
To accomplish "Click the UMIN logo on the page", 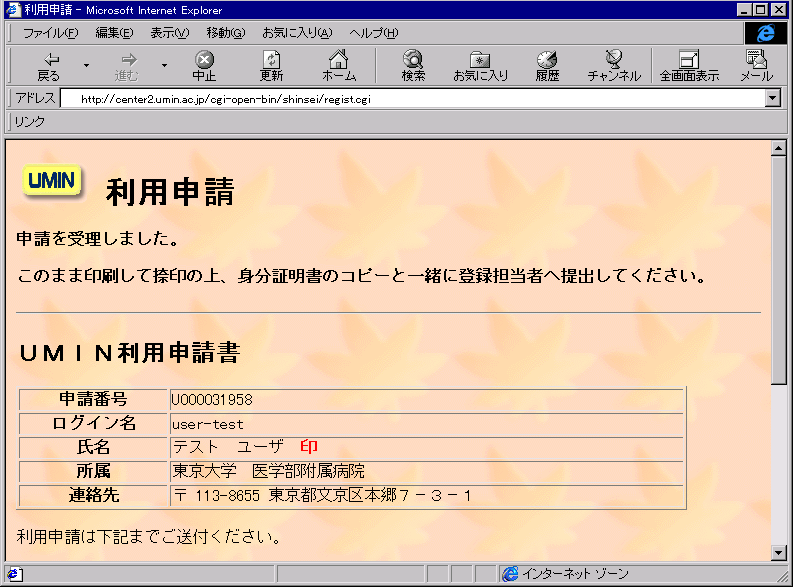I will [52, 181].
